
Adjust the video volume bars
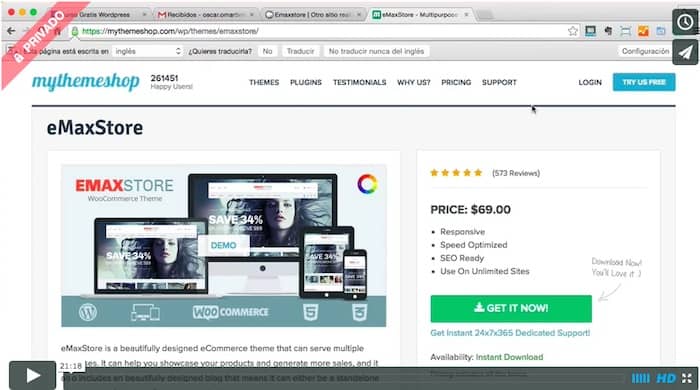click(x=641, y=378)
